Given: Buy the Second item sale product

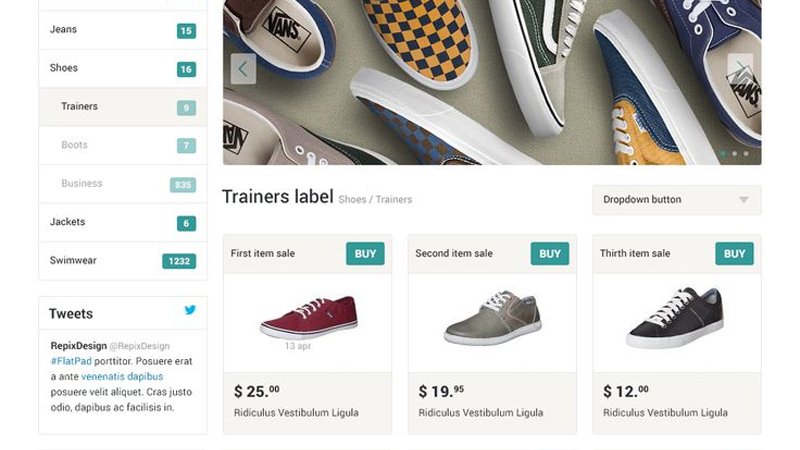Looking at the screenshot, I should coord(550,254).
